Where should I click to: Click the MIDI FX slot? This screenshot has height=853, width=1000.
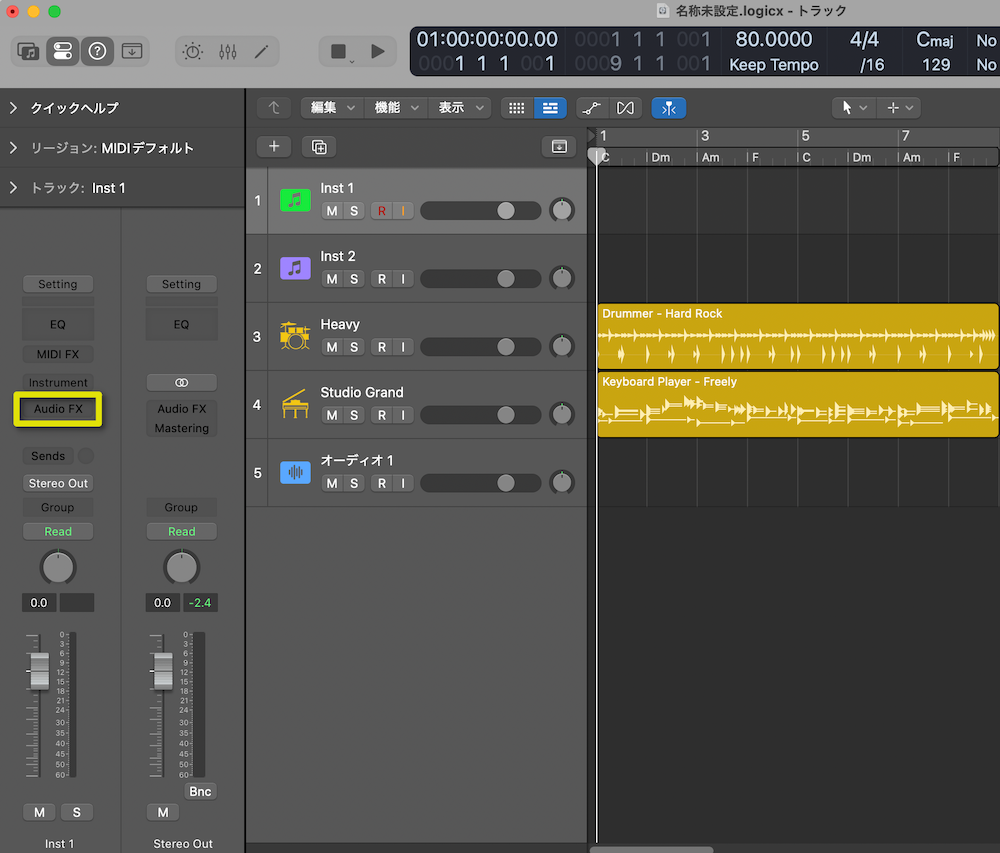[58, 354]
